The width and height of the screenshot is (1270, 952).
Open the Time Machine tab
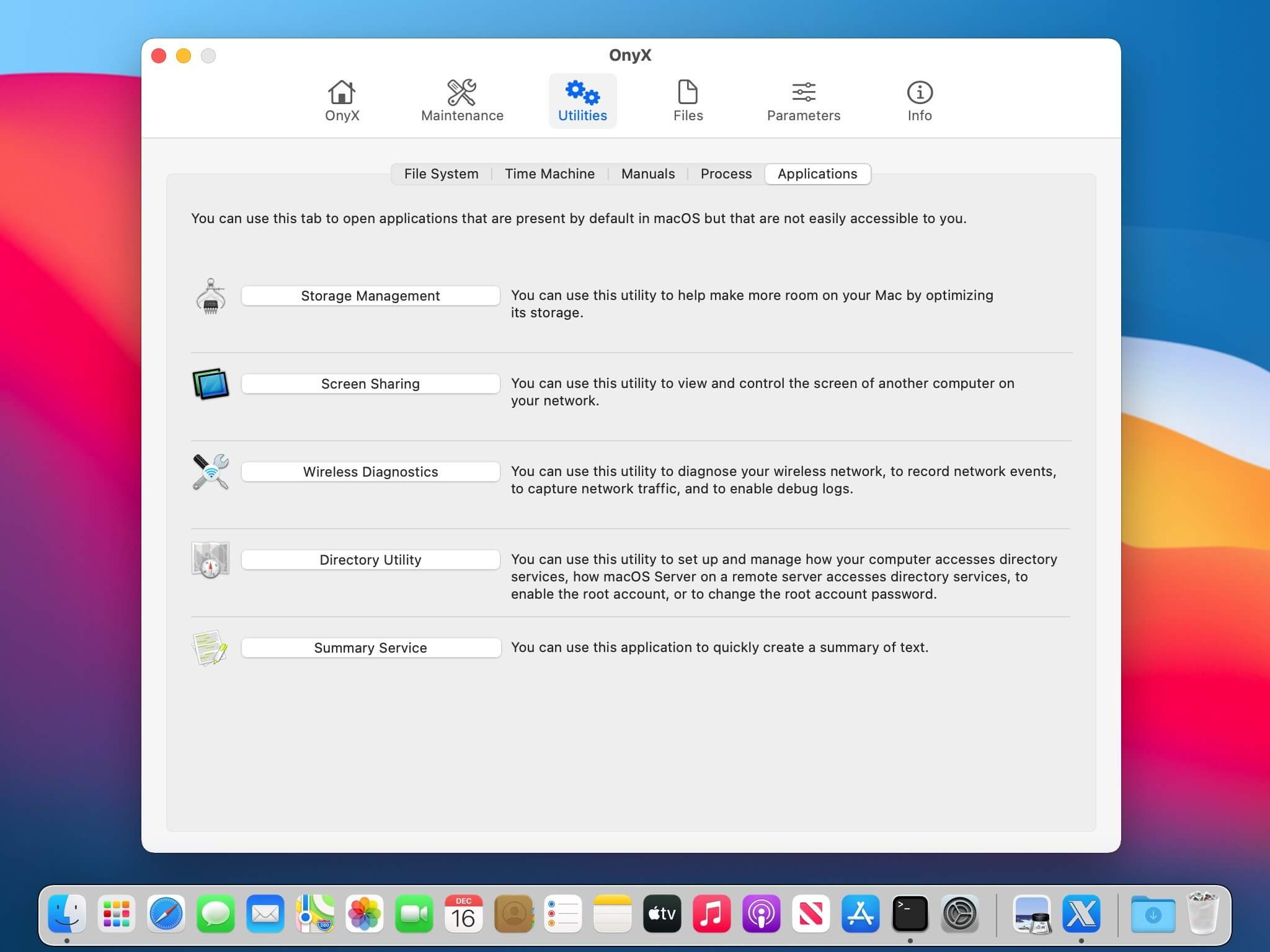[549, 174]
